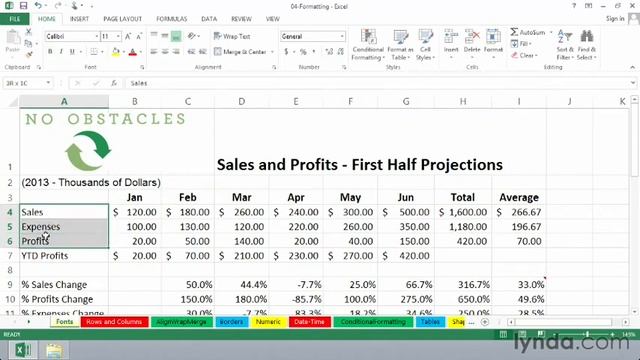Select Top Align icon
The width and height of the screenshot is (640, 360).
tap(154, 36)
